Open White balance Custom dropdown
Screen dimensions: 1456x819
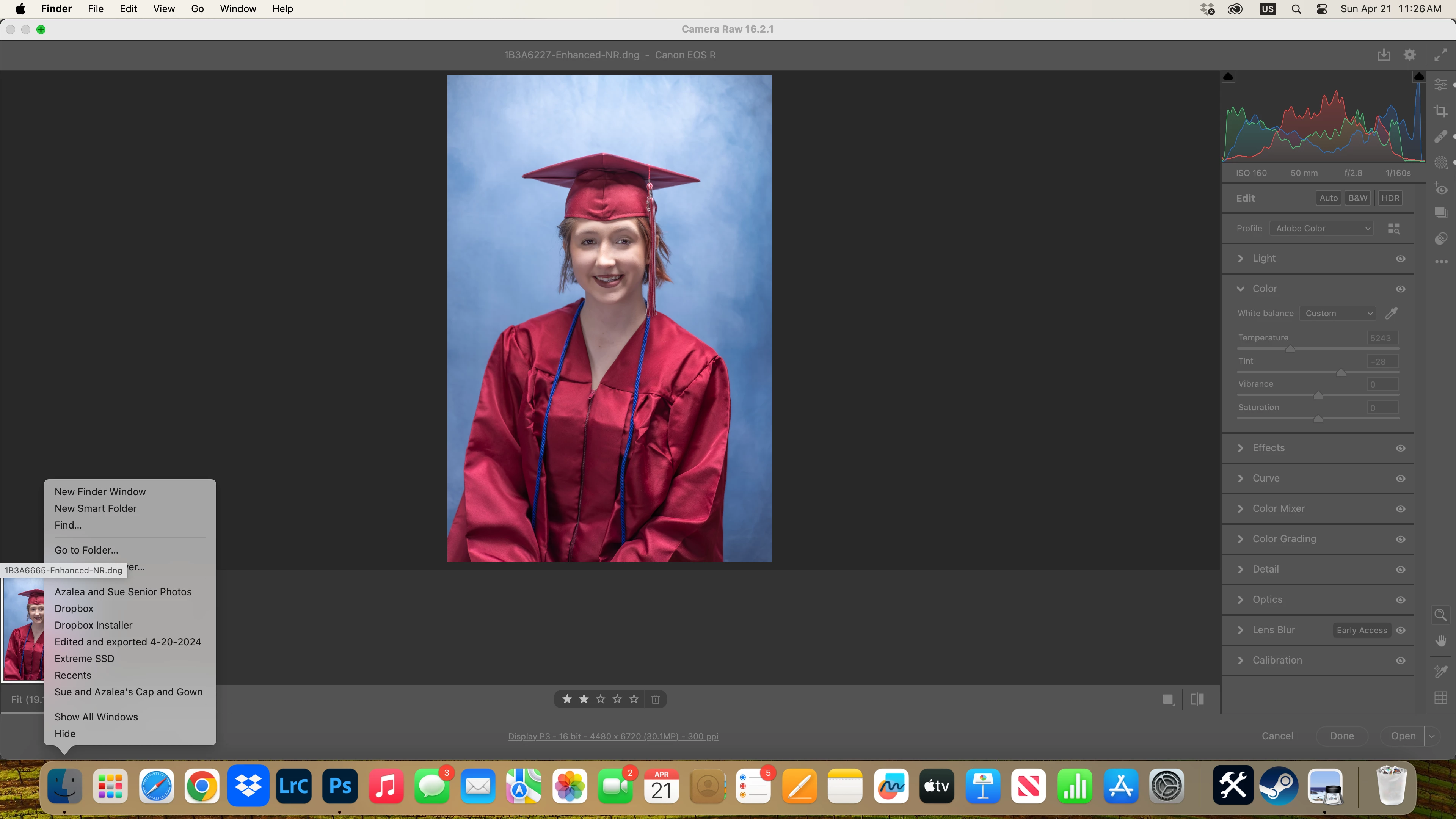pyautogui.click(x=1337, y=313)
